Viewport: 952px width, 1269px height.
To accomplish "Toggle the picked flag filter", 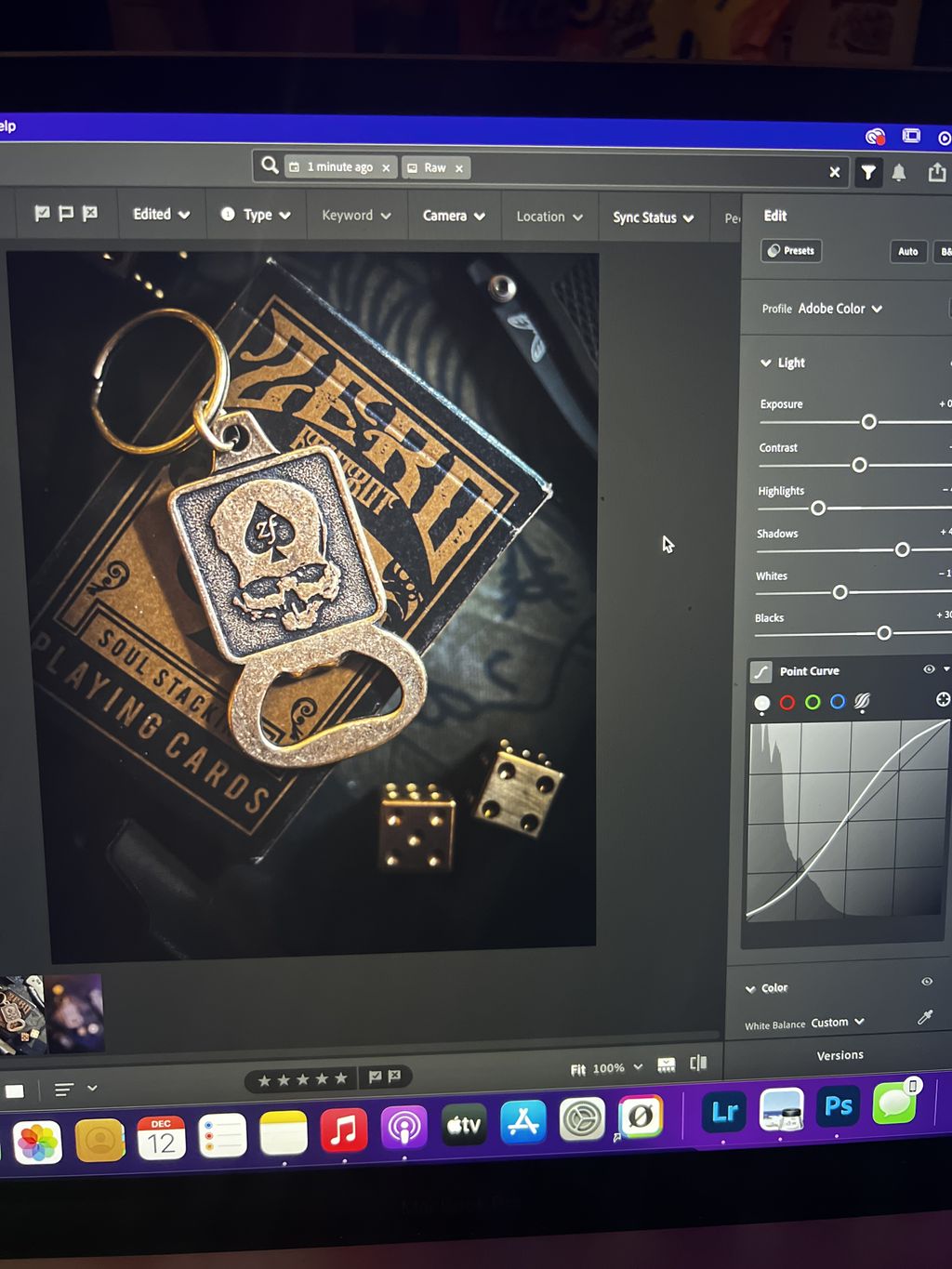I will click(x=42, y=213).
